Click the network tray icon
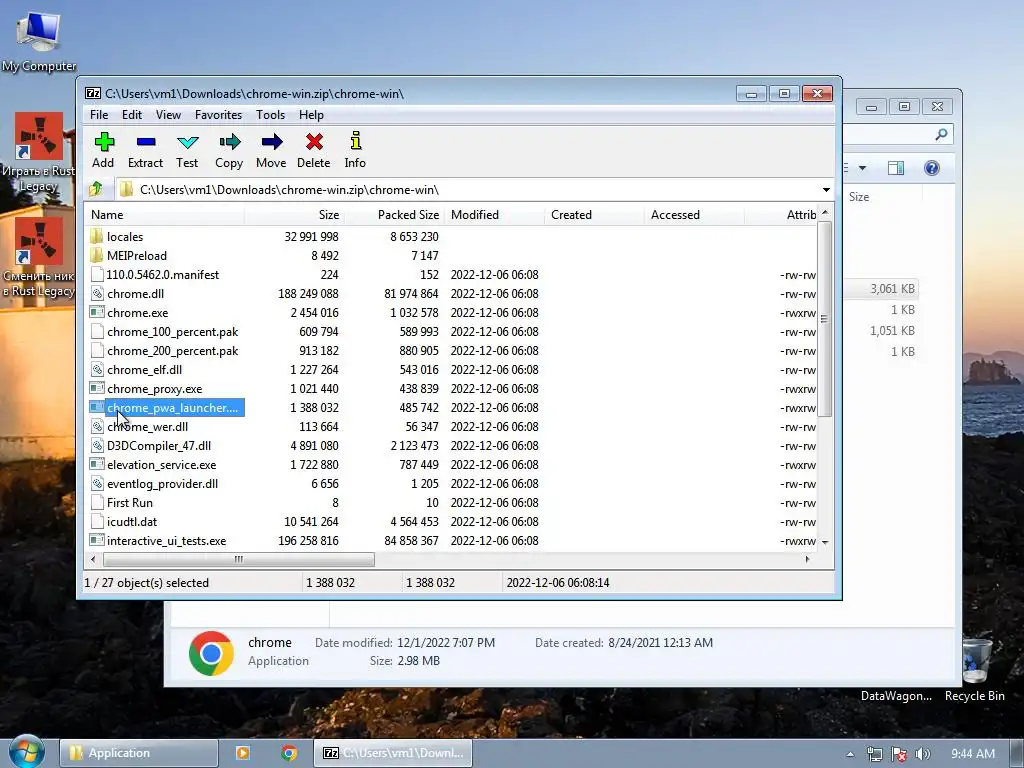 874,754
